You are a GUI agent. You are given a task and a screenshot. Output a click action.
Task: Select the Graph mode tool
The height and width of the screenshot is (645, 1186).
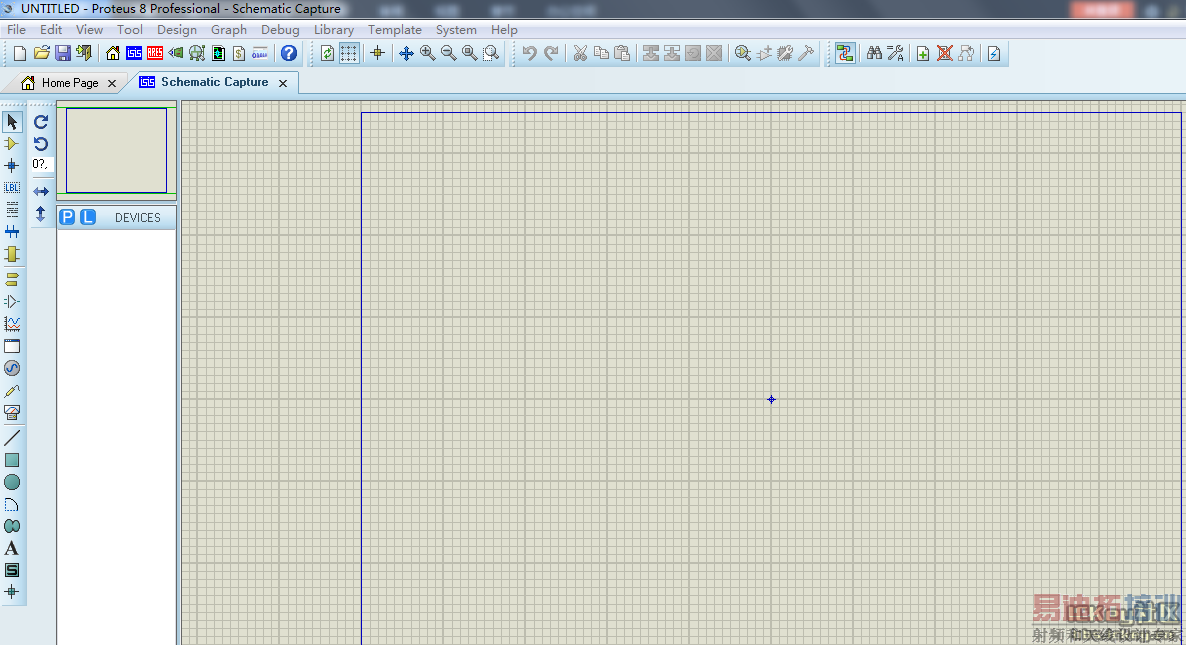pyautogui.click(x=12, y=324)
